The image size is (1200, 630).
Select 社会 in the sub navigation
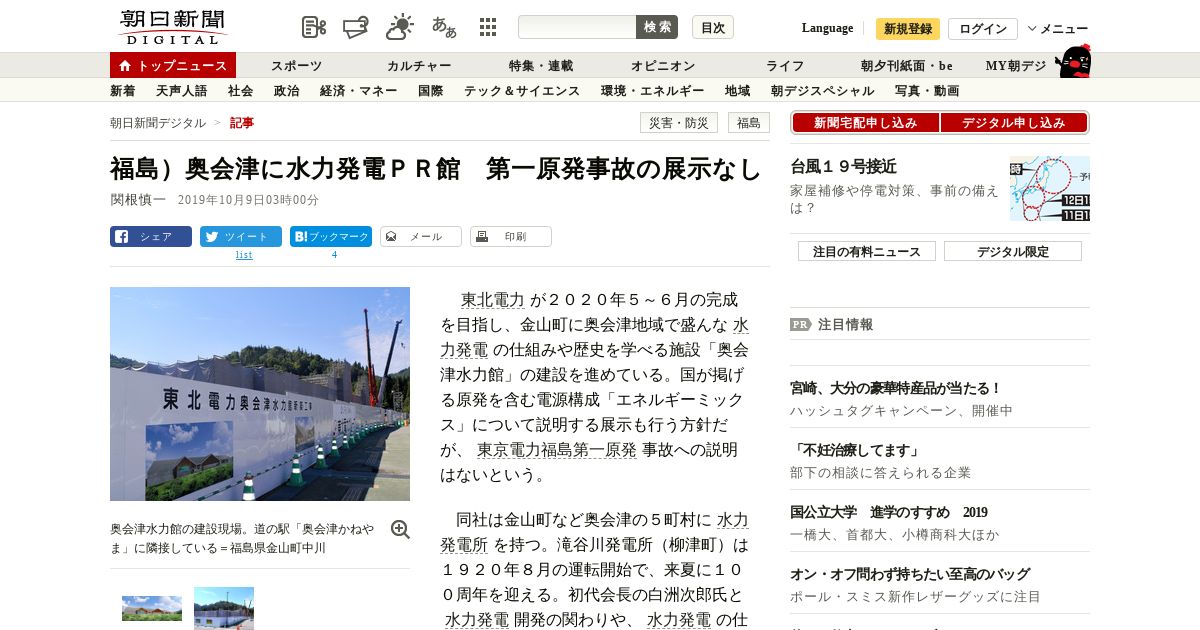(x=240, y=91)
